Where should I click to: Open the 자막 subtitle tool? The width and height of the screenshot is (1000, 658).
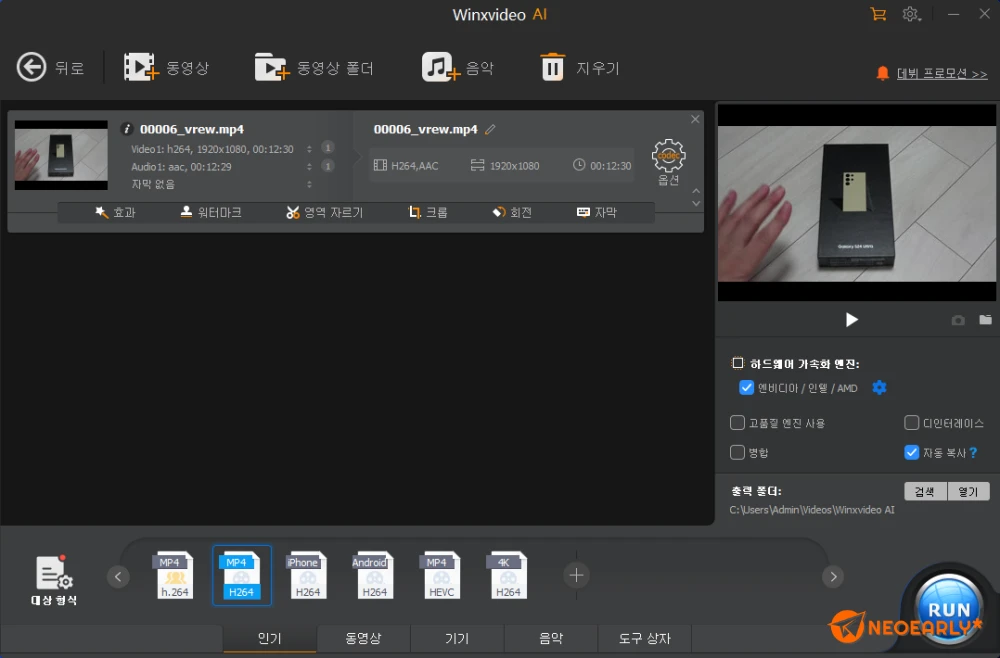click(x=597, y=212)
